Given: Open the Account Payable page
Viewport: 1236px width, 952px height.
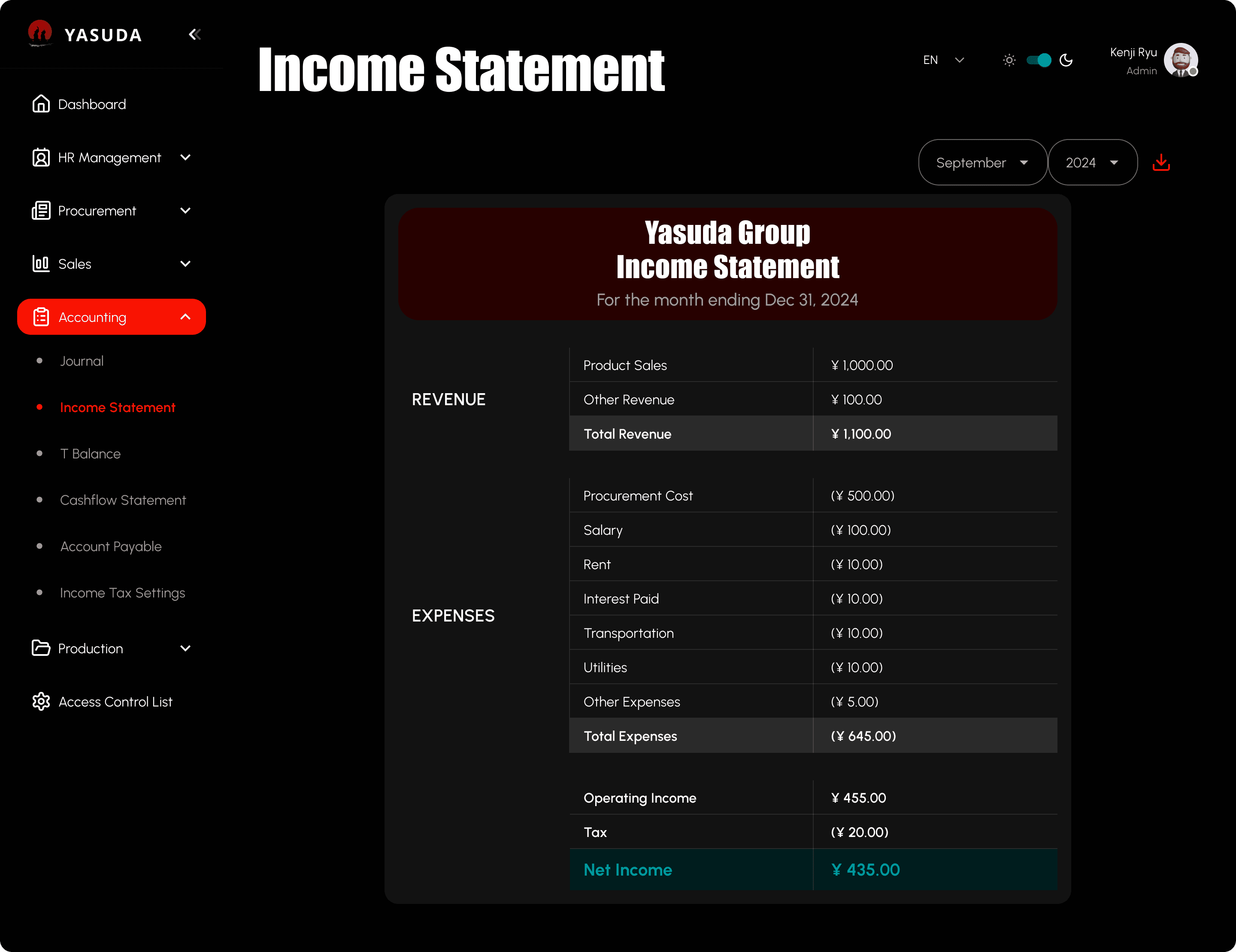Looking at the screenshot, I should (111, 547).
